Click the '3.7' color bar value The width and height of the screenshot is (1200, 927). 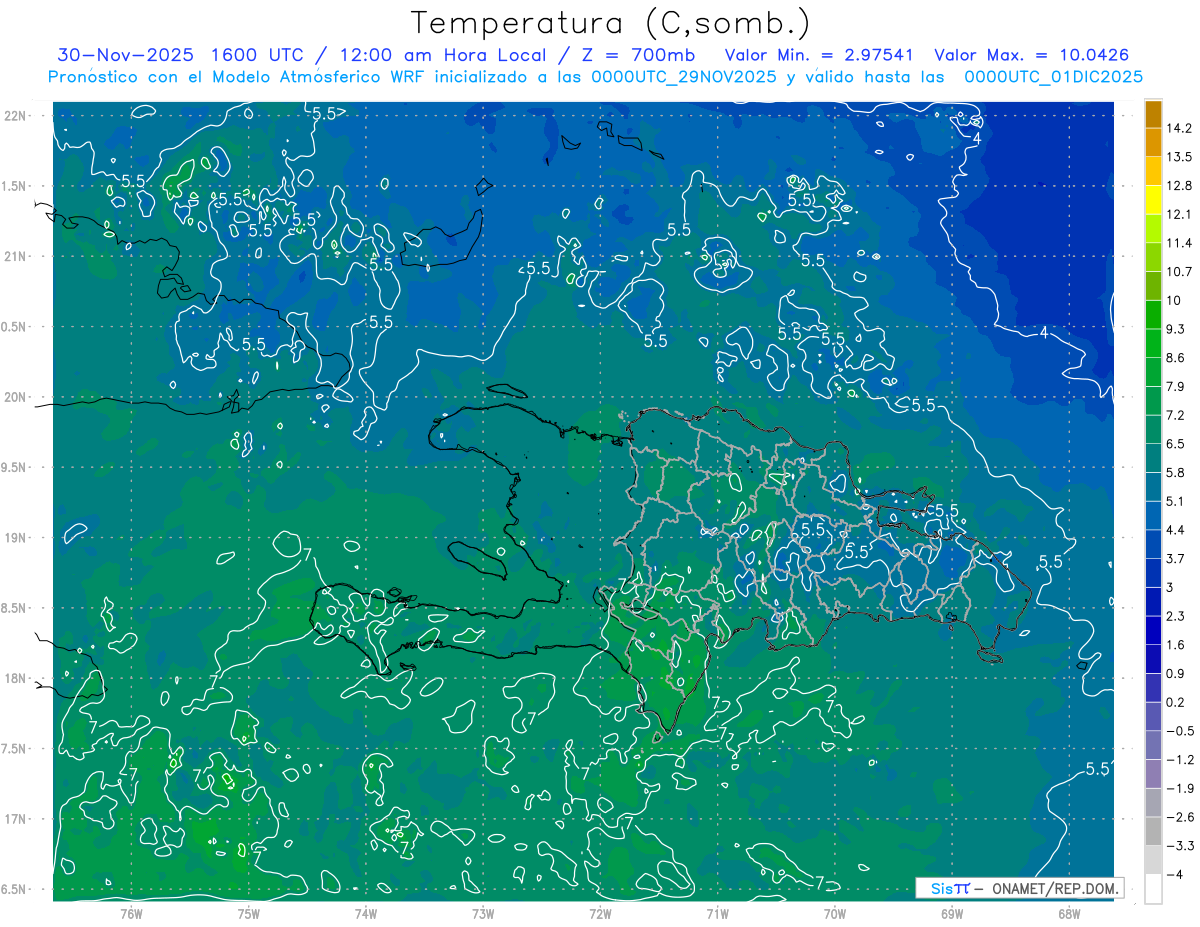pyautogui.click(x=1175, y=559)
